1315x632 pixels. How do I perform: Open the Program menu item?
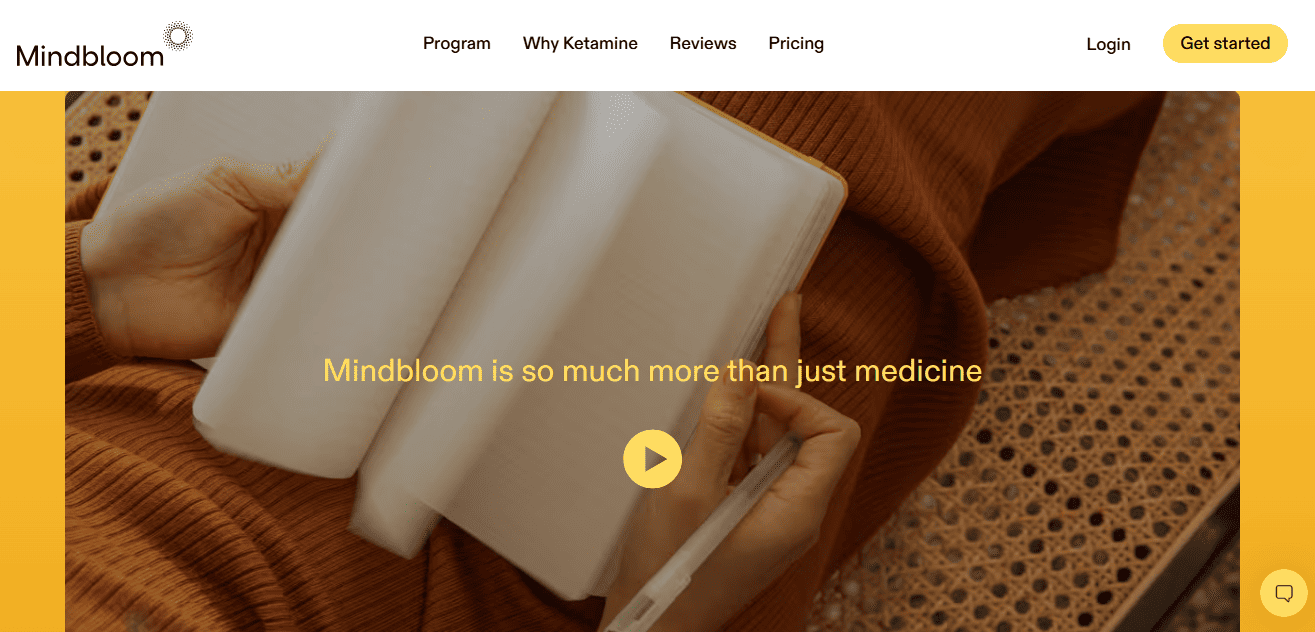coord(457,44)
